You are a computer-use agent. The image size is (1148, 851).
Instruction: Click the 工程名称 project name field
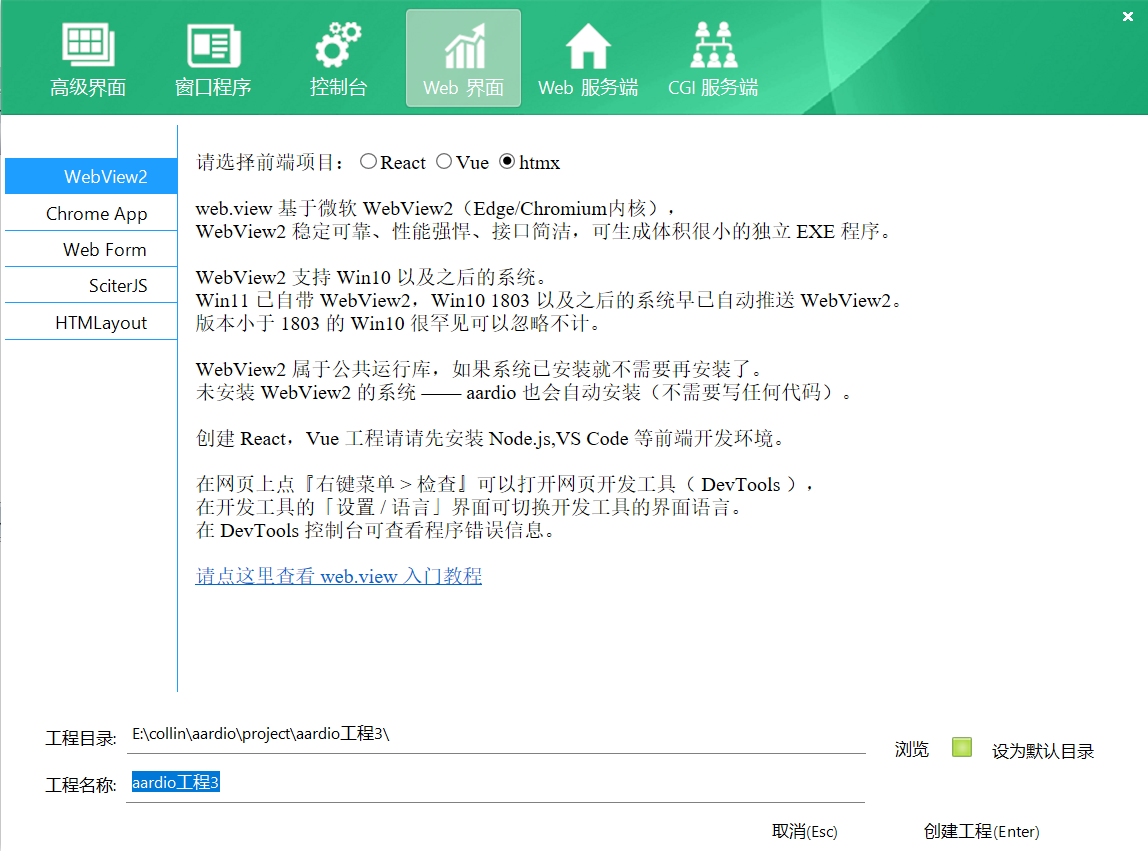click(496, 783)
